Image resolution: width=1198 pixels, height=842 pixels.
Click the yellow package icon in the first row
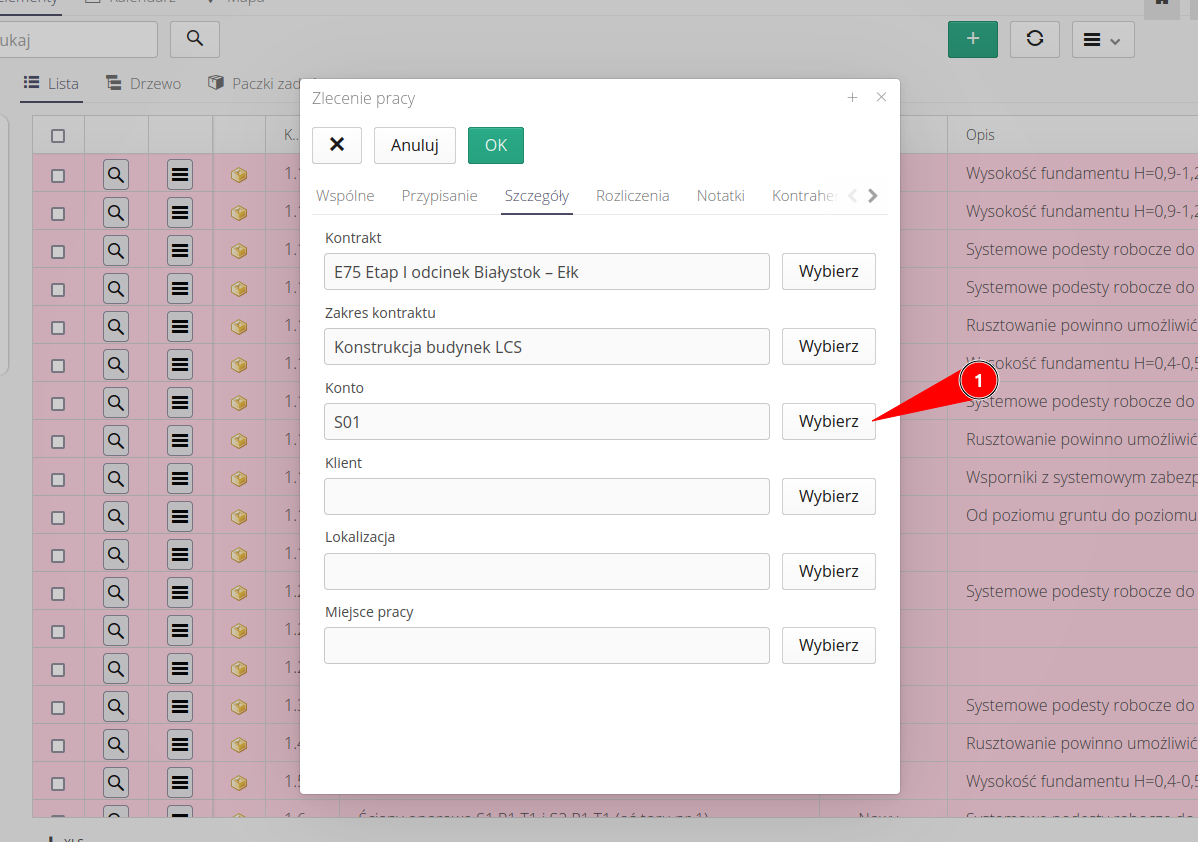click(x=239, y=173)
